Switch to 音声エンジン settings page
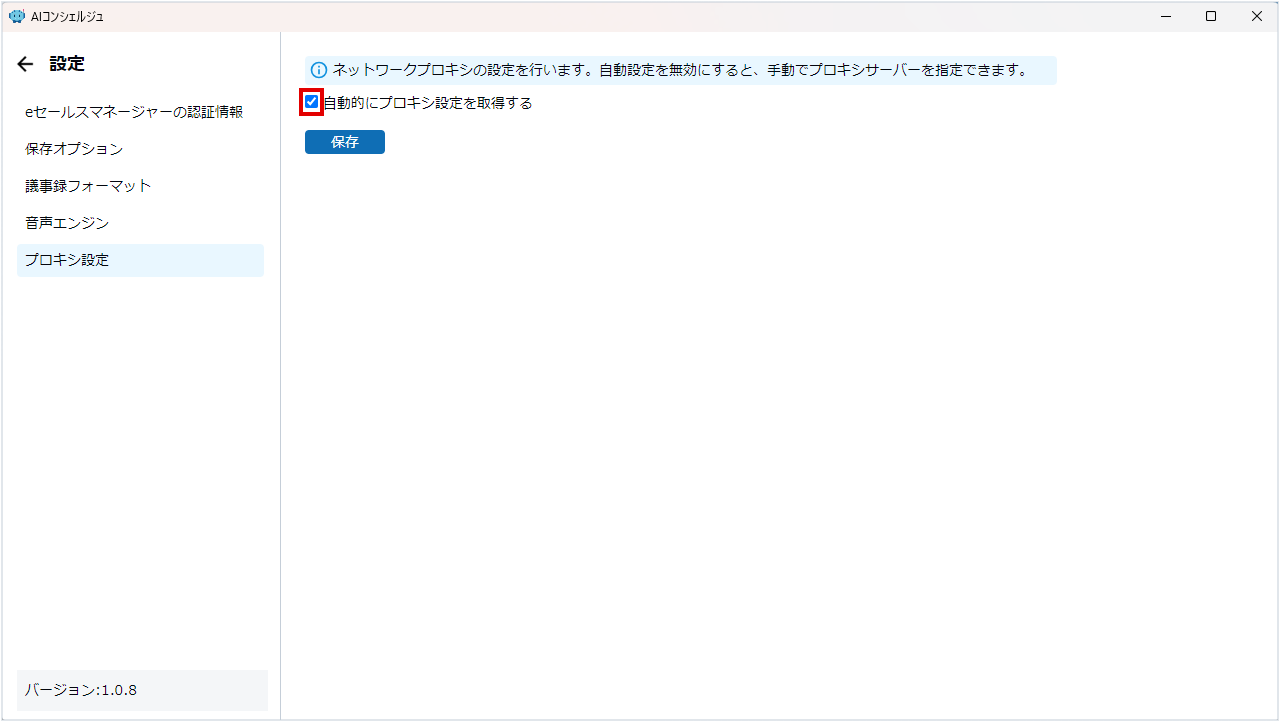The image size is (1280, 722). (67, 223)
